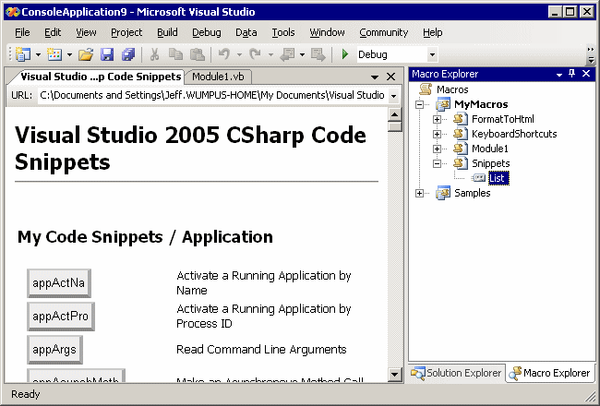Click the vertical scrollbar thumb
Image resolution: width=600 pixels, height=406 pixels.
click(x=395, y=126)
